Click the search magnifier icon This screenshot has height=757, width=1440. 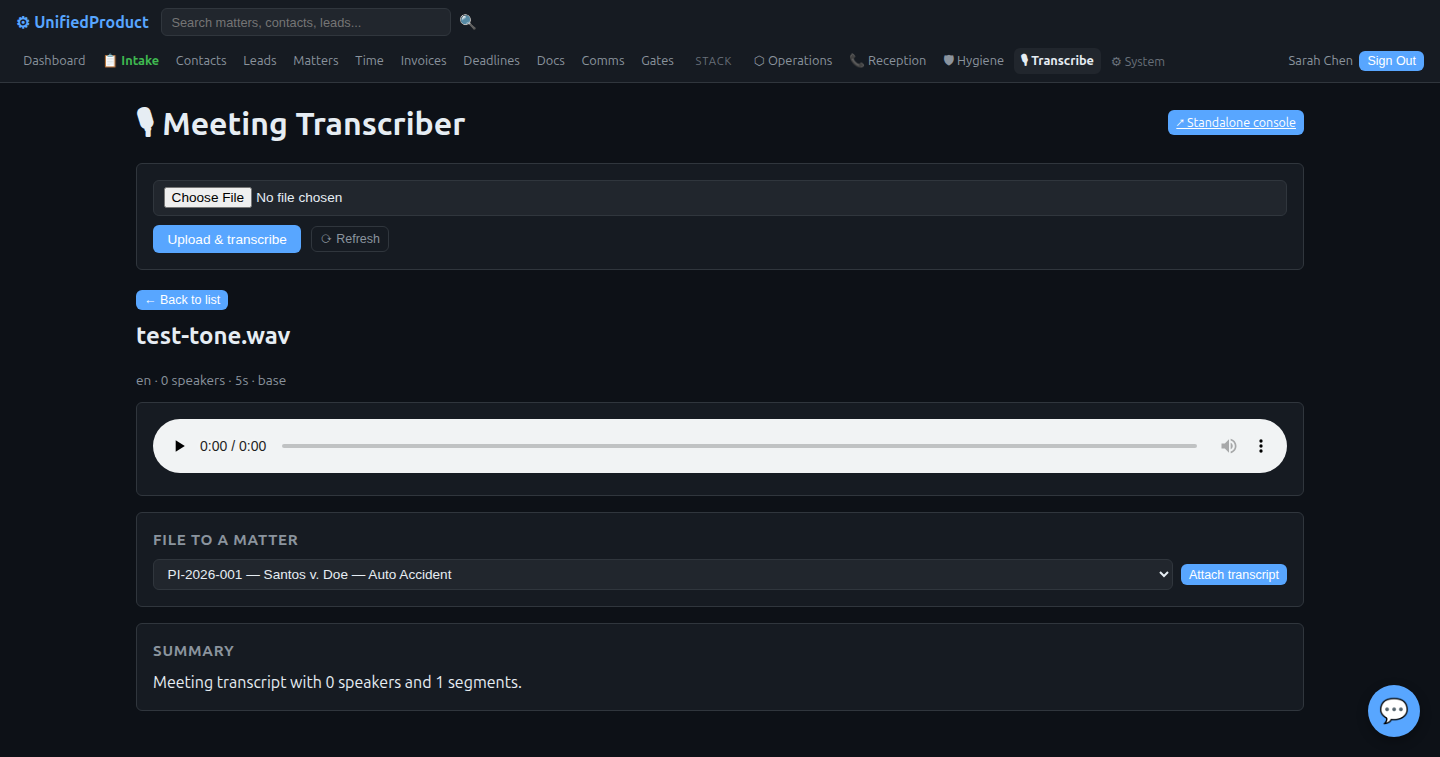click(468, 22)
